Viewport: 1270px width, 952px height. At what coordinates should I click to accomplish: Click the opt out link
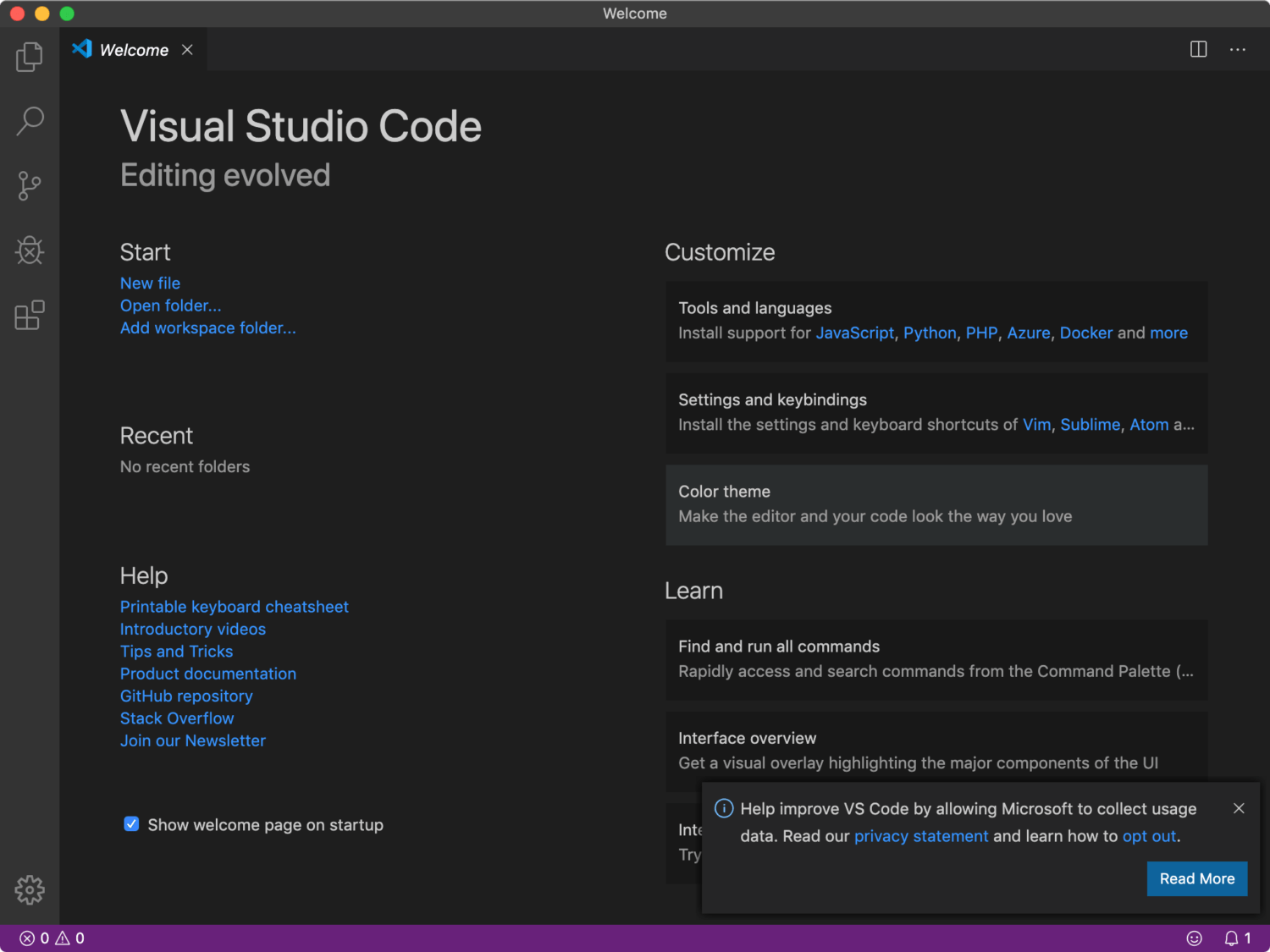1149,836
